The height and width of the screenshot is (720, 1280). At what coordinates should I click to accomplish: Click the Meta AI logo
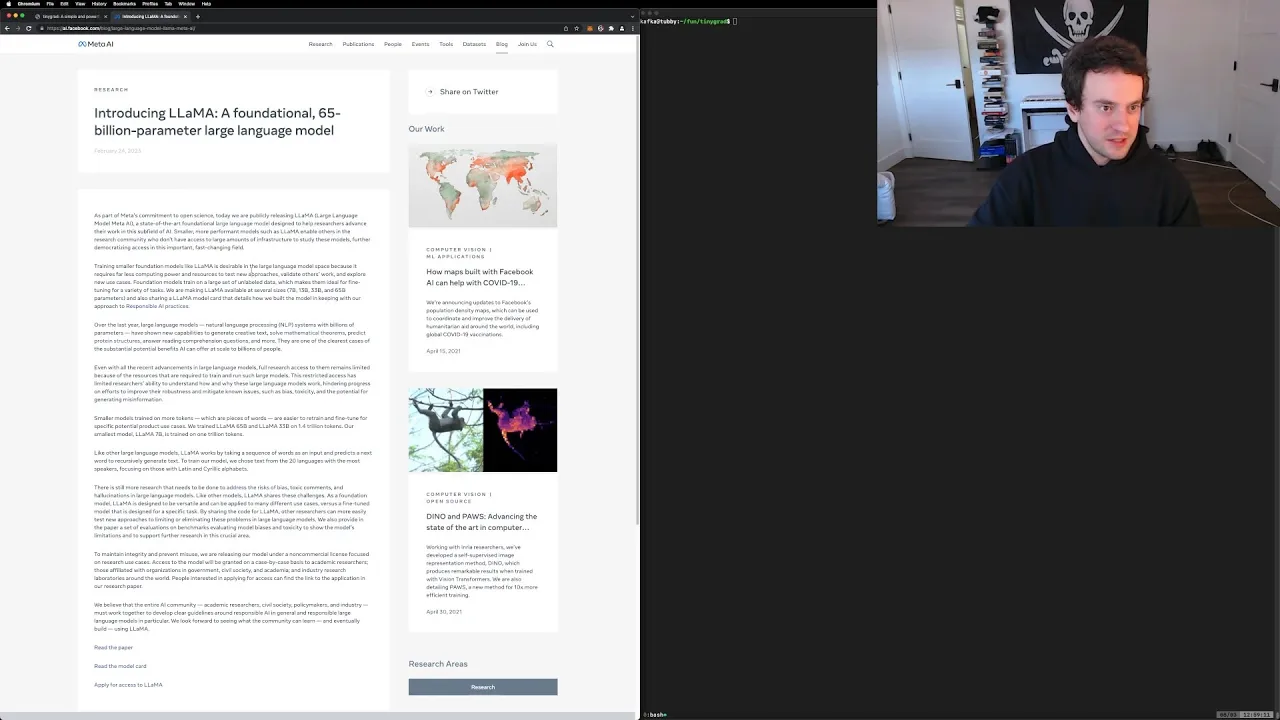point(96,44)
